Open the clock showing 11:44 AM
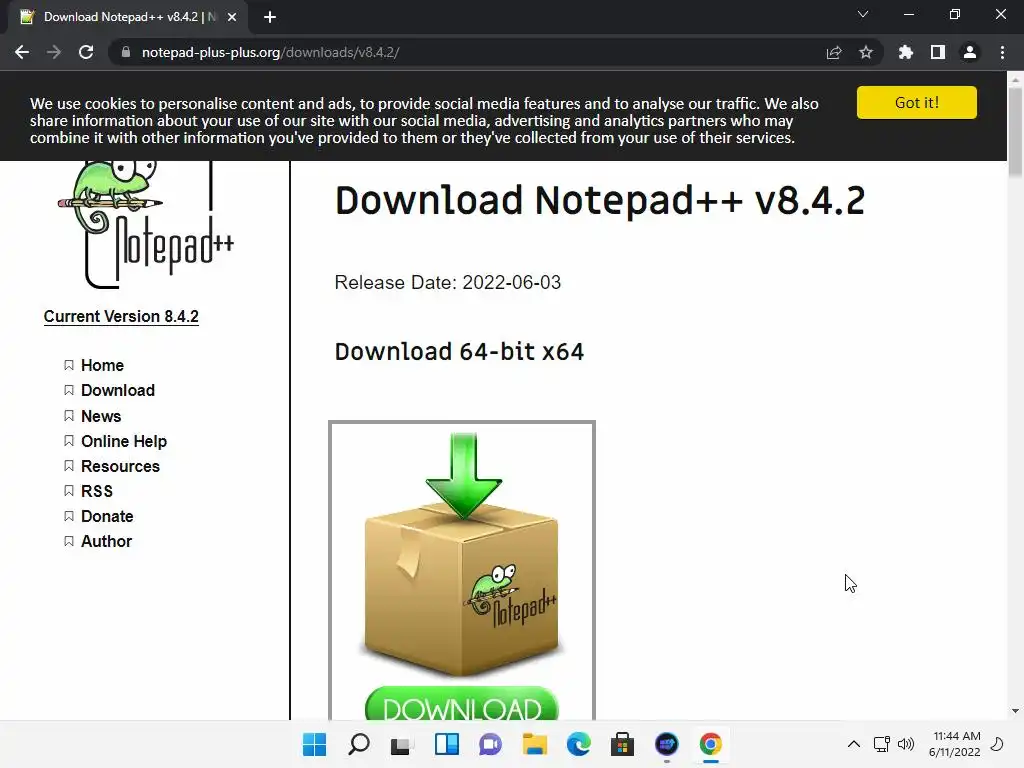1024x768 pixels. pos(955,744)
